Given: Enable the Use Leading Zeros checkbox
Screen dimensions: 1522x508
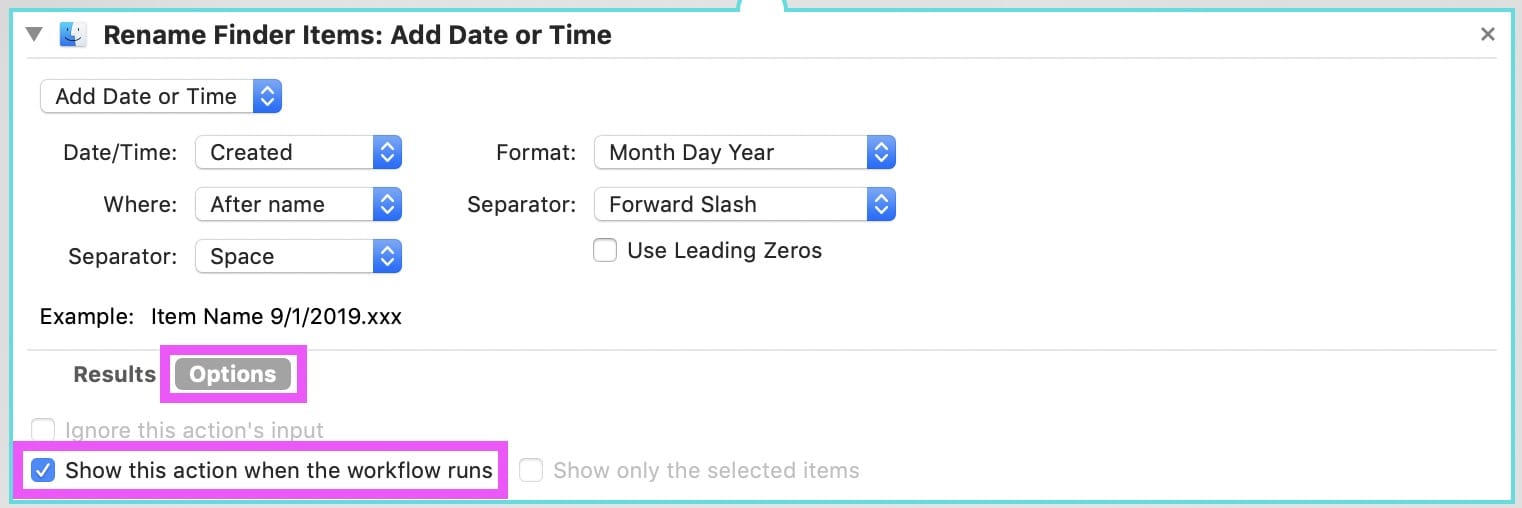Looking at the screenshot, I should pyautogui.click(x=605, y=251).
